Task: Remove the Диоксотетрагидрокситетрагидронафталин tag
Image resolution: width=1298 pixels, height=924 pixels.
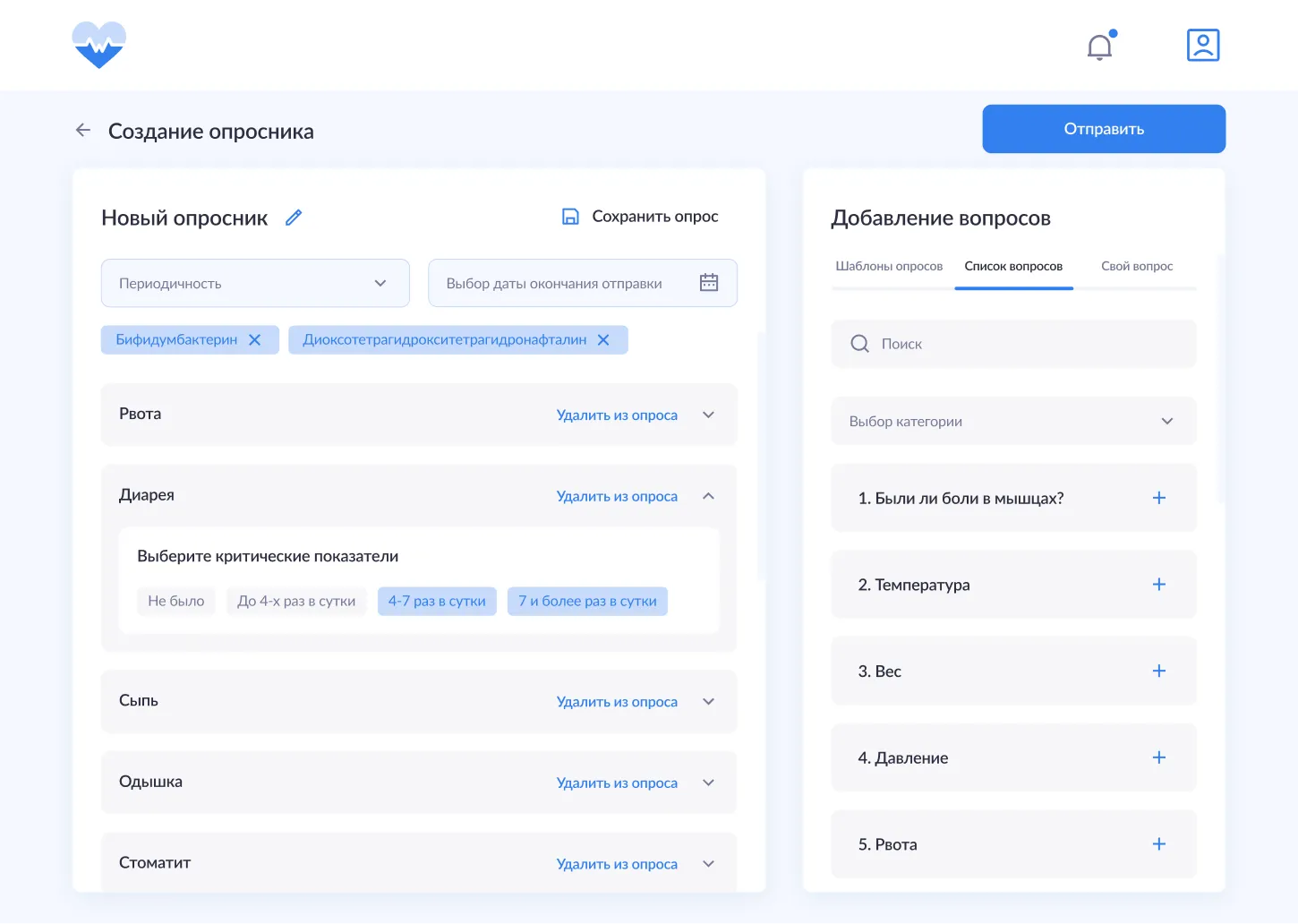Action: tap(603, 340)
